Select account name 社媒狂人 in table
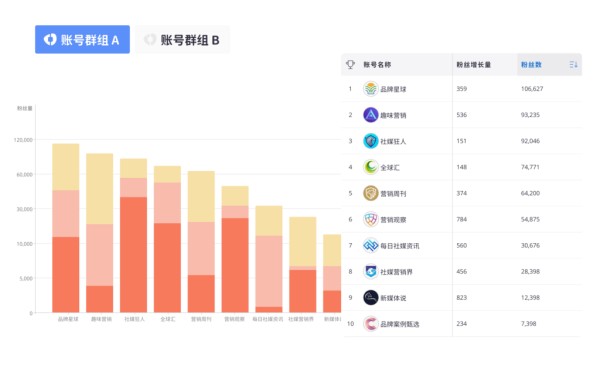 (x=393, y=141)
